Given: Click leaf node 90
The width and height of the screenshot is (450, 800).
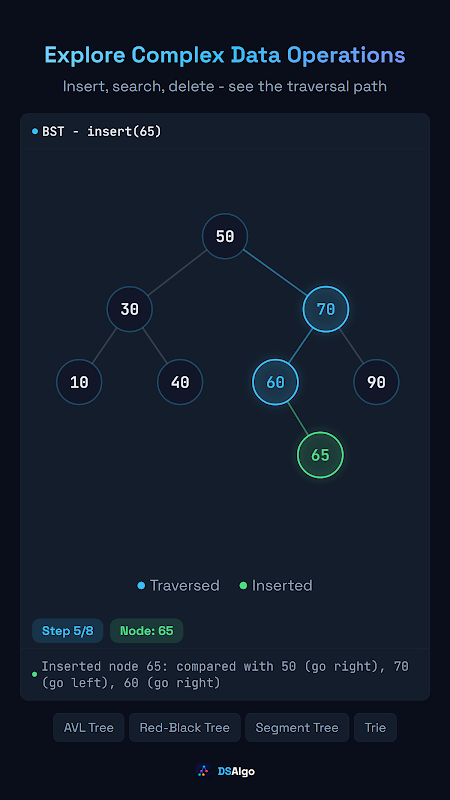Looking at the screenshot, I should click(377, 382).
